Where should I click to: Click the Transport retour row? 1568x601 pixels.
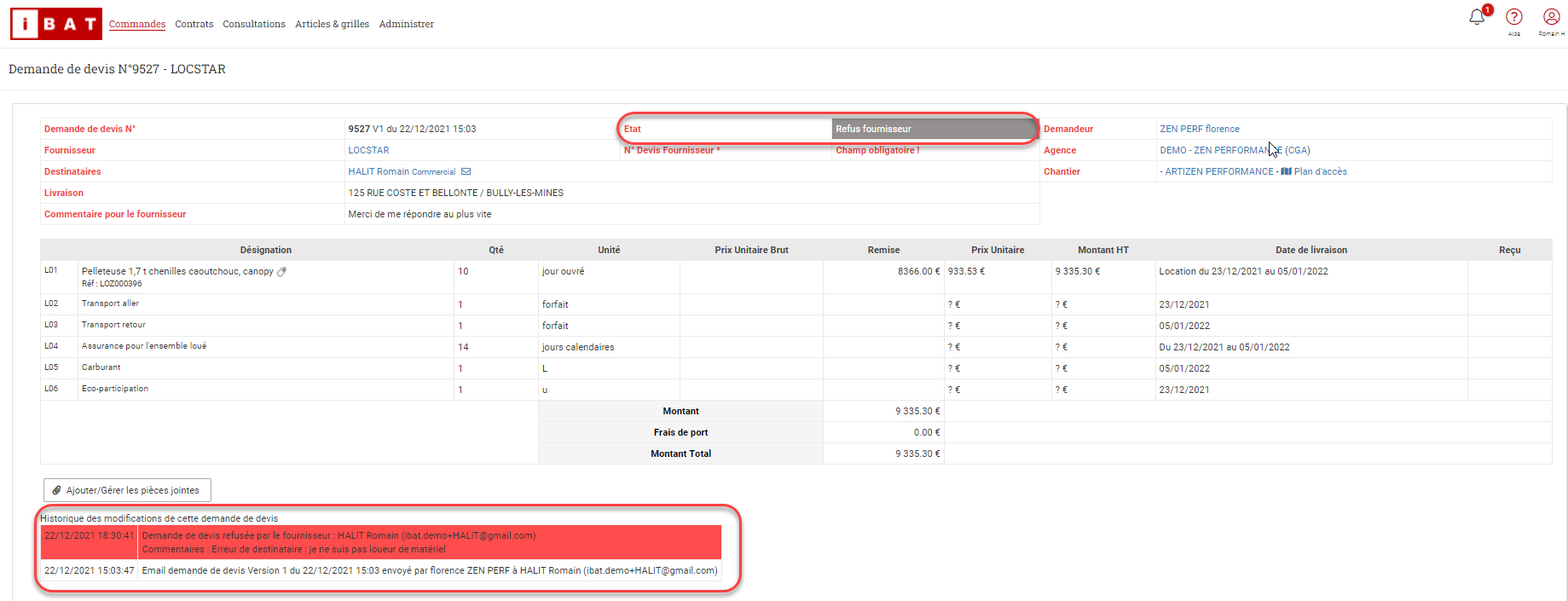[796, 326]
